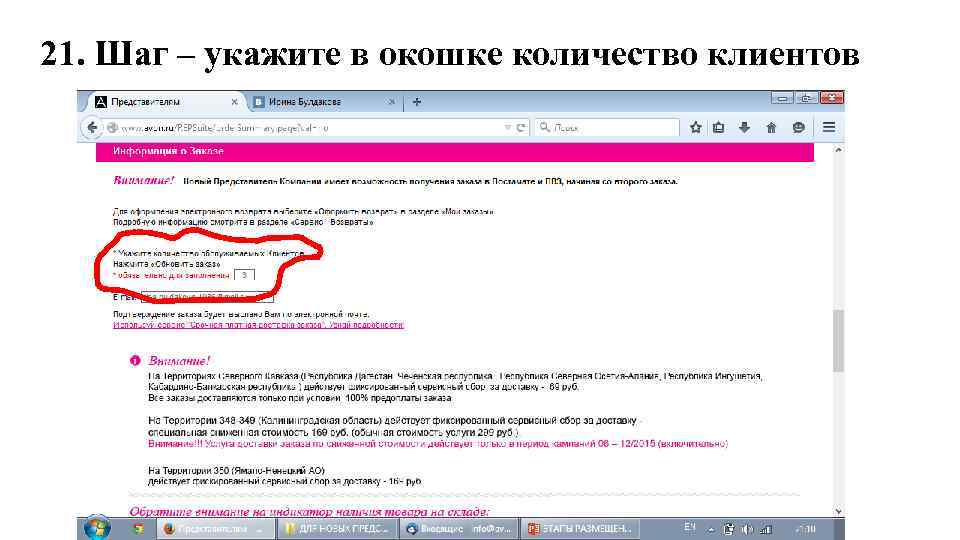960x540 pixels.
Task: Click the Обратите внимание на индикатор heading
Action: (x=309, y=511)
